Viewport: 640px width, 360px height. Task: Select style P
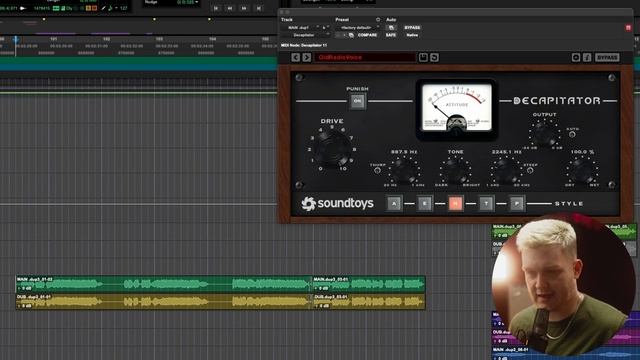[517, 203]
